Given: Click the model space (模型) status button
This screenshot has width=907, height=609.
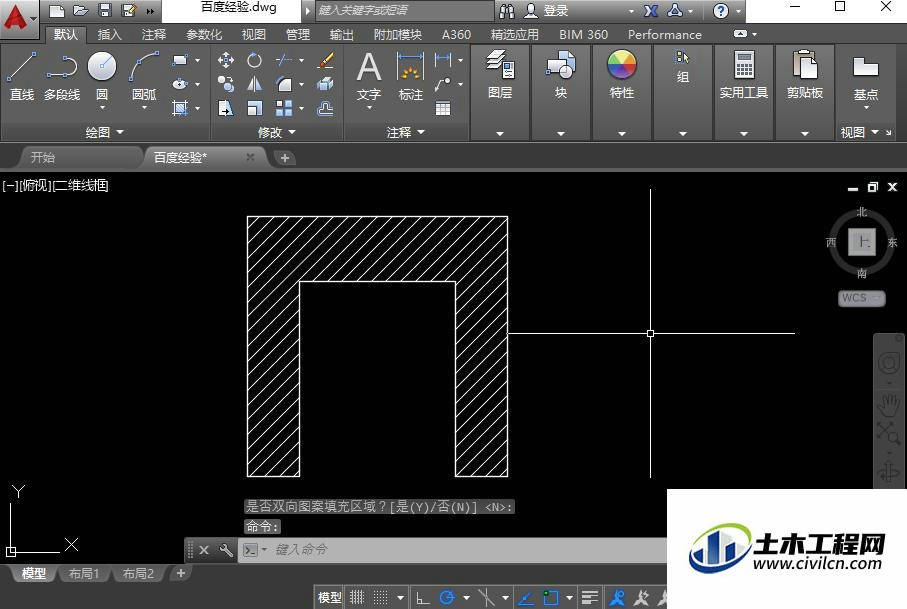Looking at the screenshot, I should click(x=330, y=597).
